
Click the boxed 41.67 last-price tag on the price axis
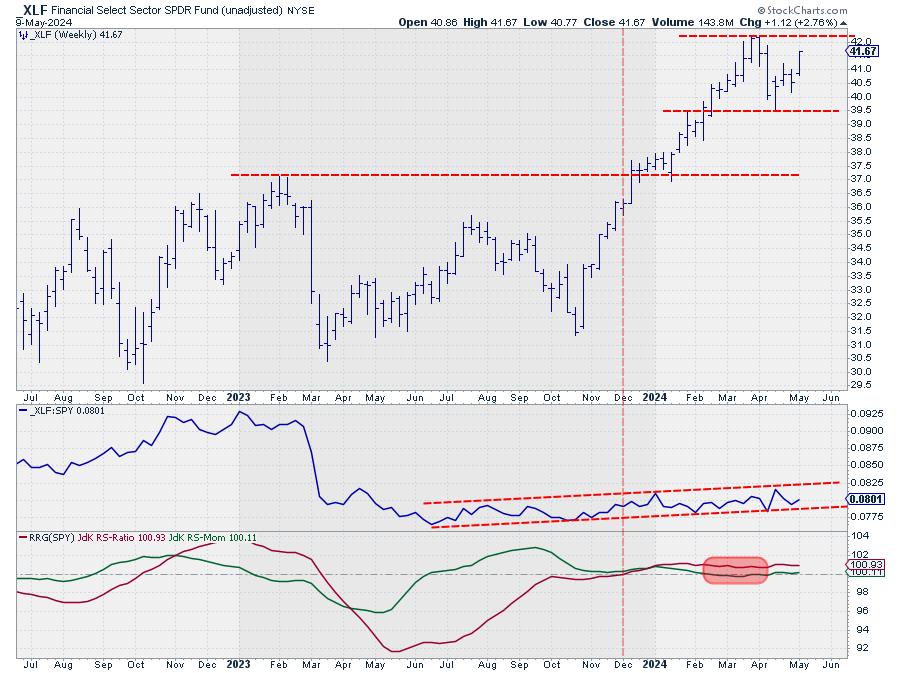[863, 52]
